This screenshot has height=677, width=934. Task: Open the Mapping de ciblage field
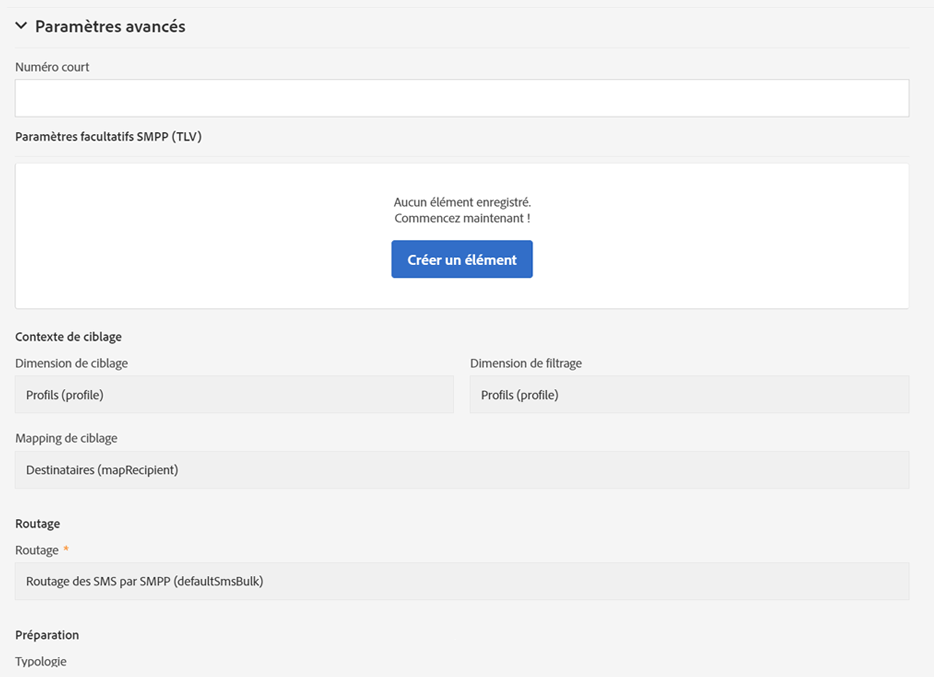(x=461, y=469)
